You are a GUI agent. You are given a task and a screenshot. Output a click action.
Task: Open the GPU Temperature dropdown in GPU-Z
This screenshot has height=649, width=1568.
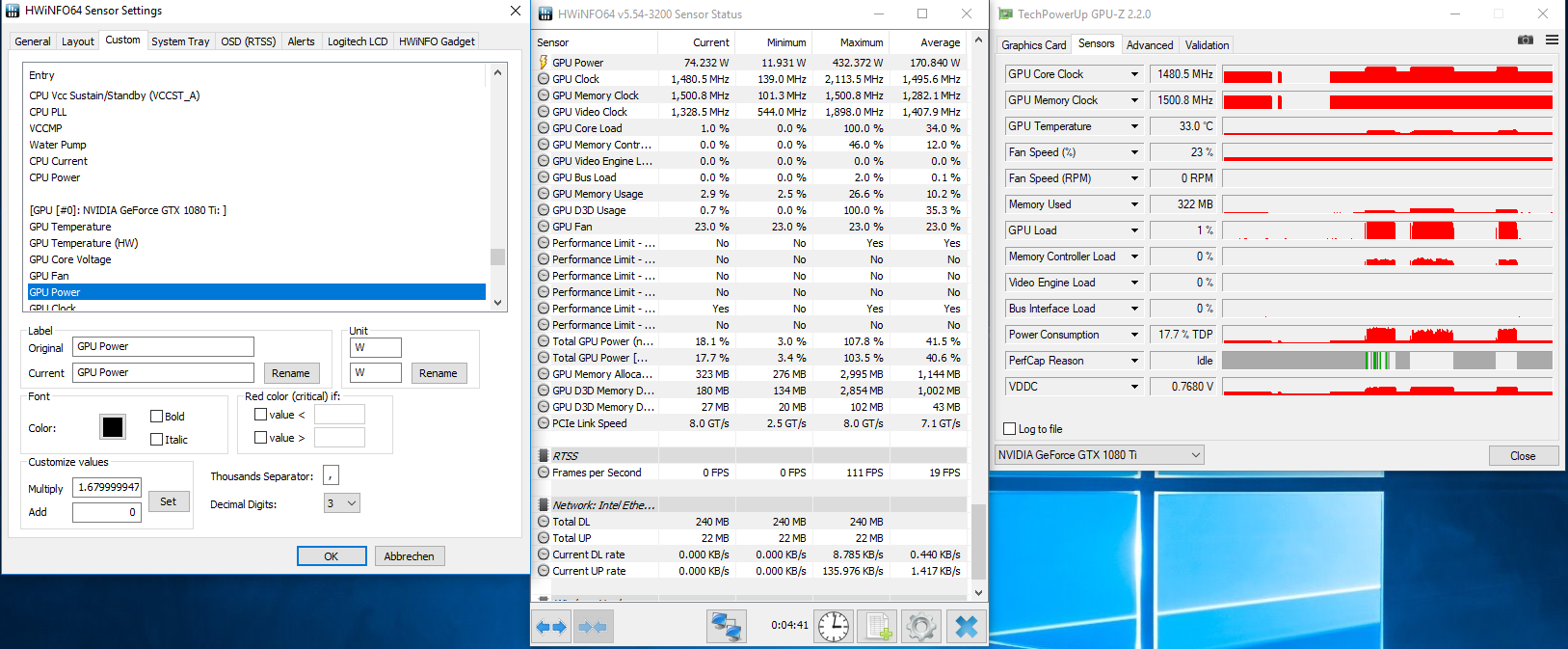click(1134, 126)
